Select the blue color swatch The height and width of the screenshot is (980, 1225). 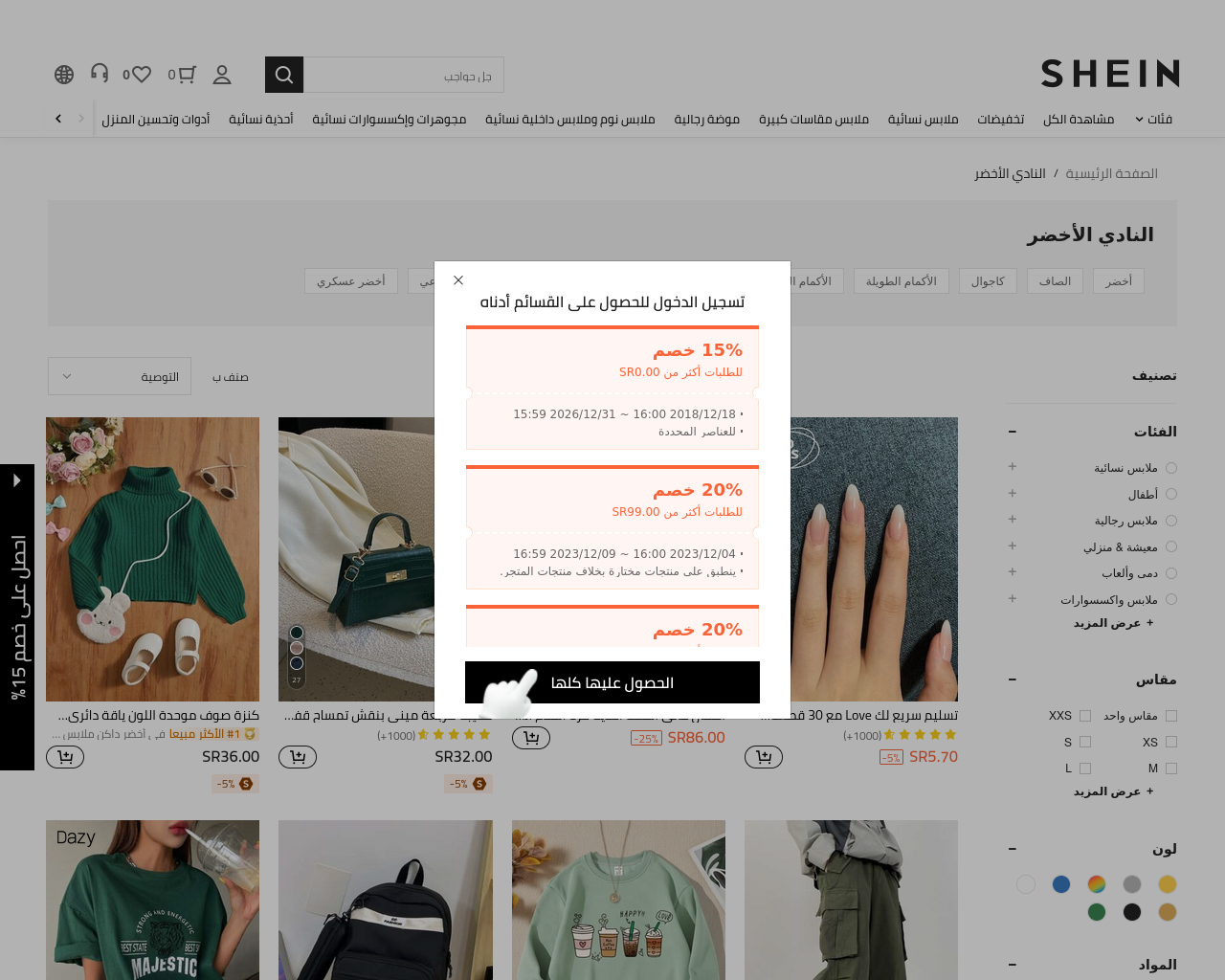(1061, 884)
